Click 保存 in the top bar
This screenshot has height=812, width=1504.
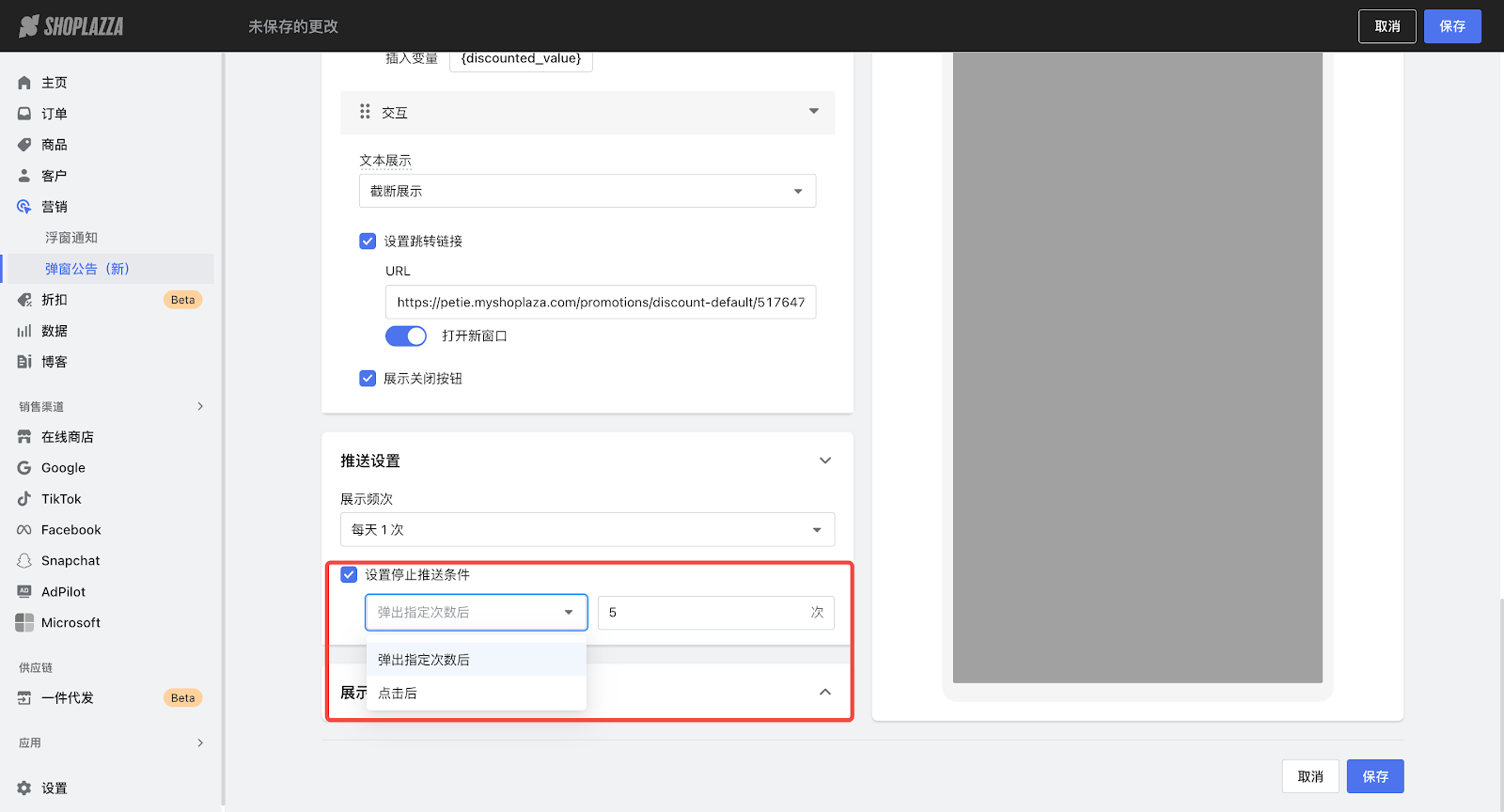[1452, 26]
